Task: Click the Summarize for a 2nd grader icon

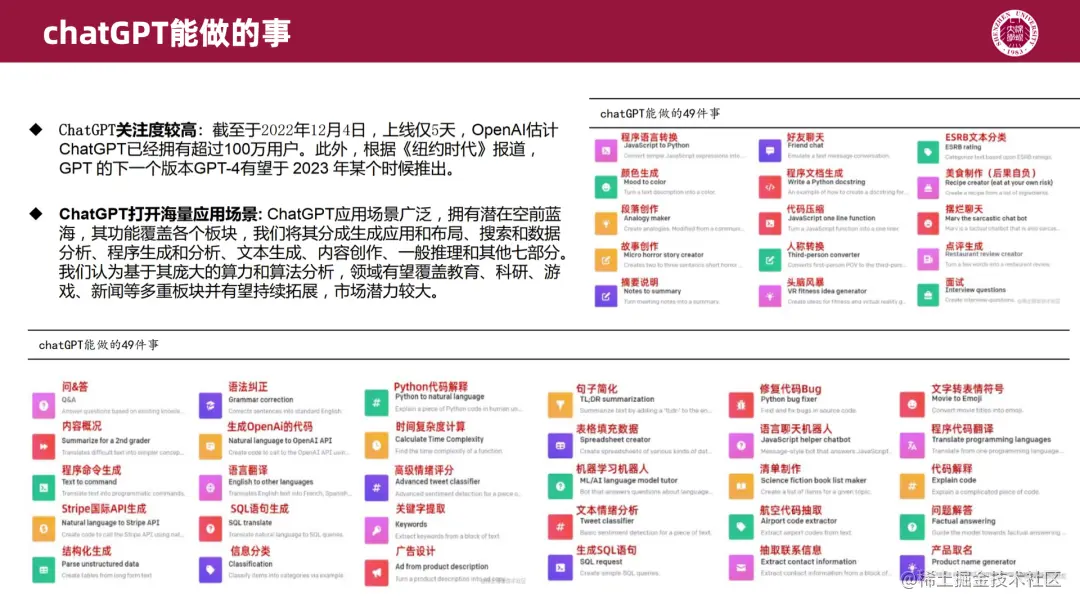Action: [43, 446]
